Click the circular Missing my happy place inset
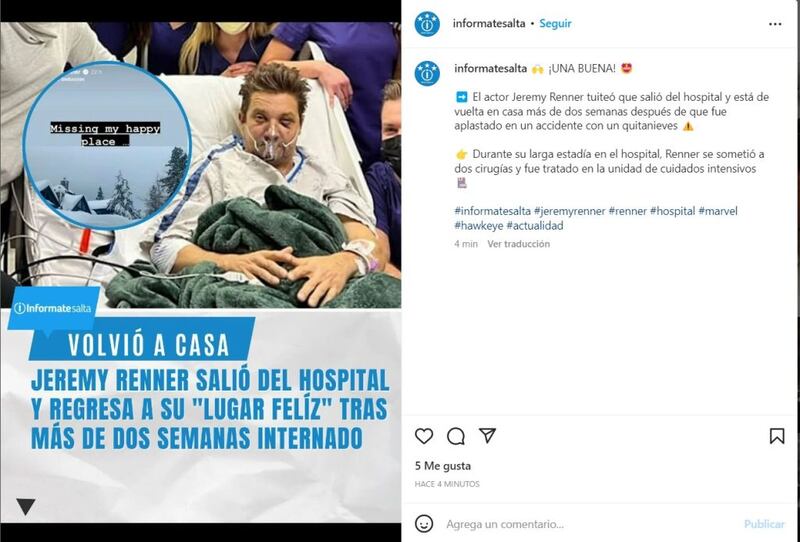800x542 pixels. pos(107,145)
